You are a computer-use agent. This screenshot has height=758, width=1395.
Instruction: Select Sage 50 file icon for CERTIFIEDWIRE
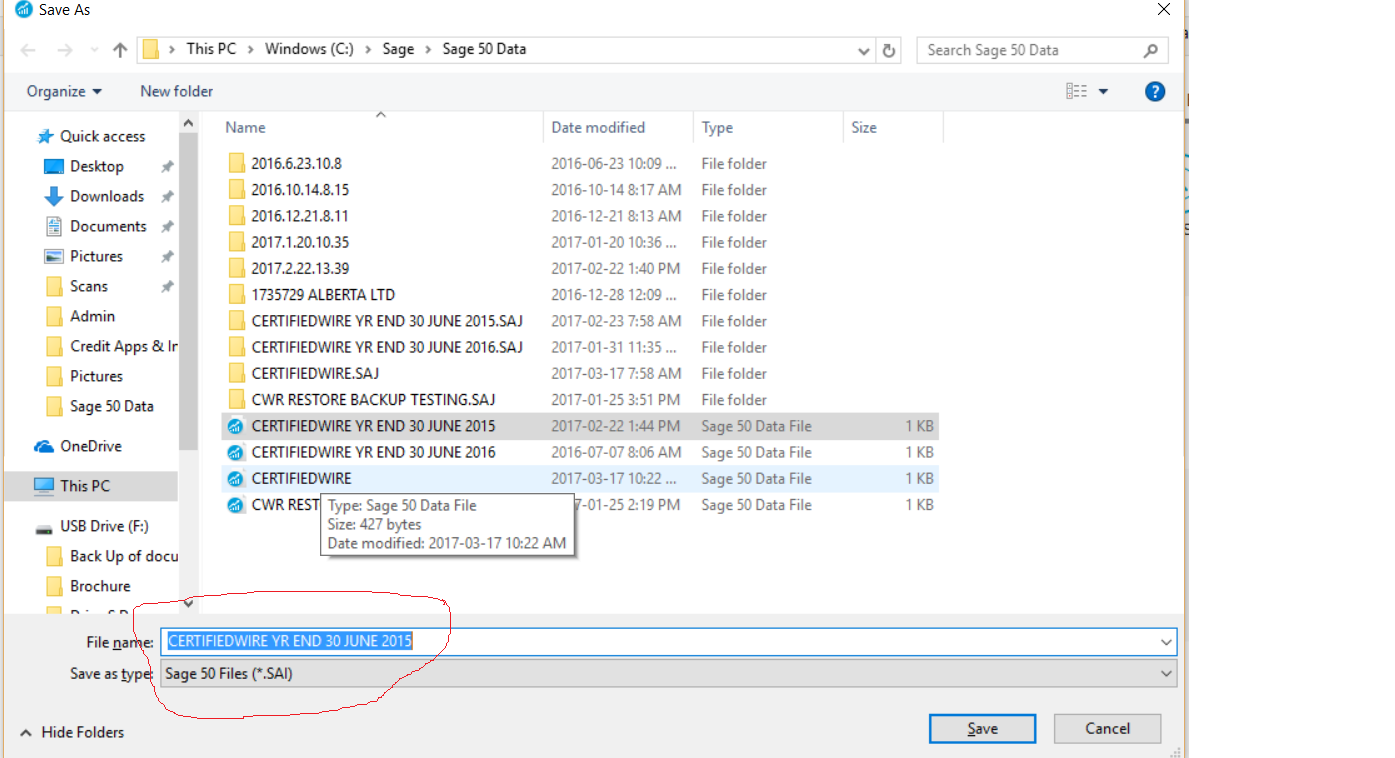(236, 479)
